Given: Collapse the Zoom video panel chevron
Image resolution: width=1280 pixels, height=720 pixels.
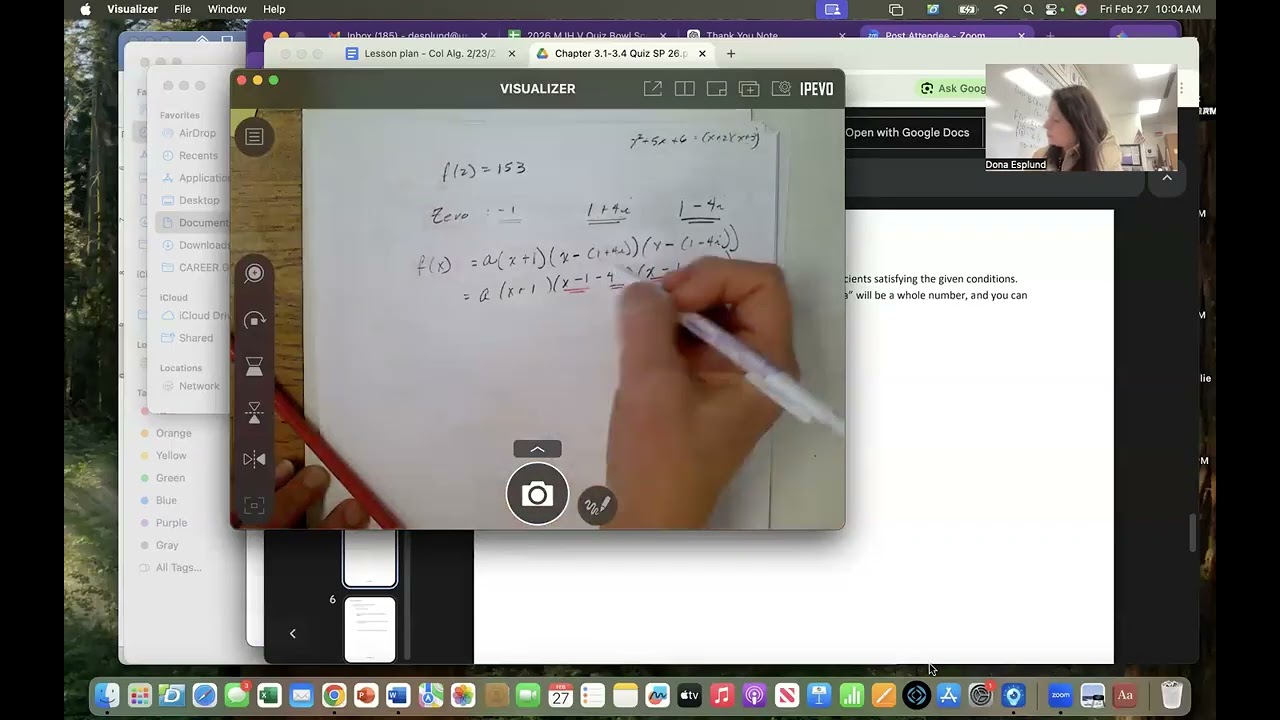Looking at the screenshot, I should (1166, 178).
